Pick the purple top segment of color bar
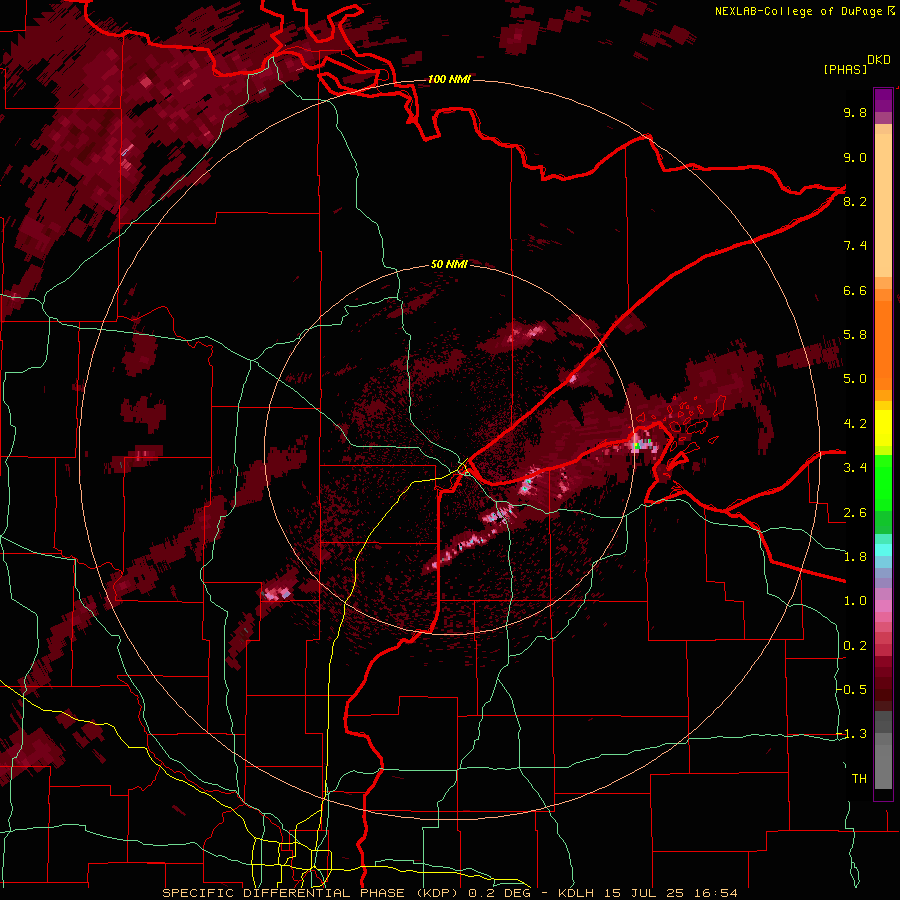Image resolution: width=900 pixels, height=900 pixels. 883,100
